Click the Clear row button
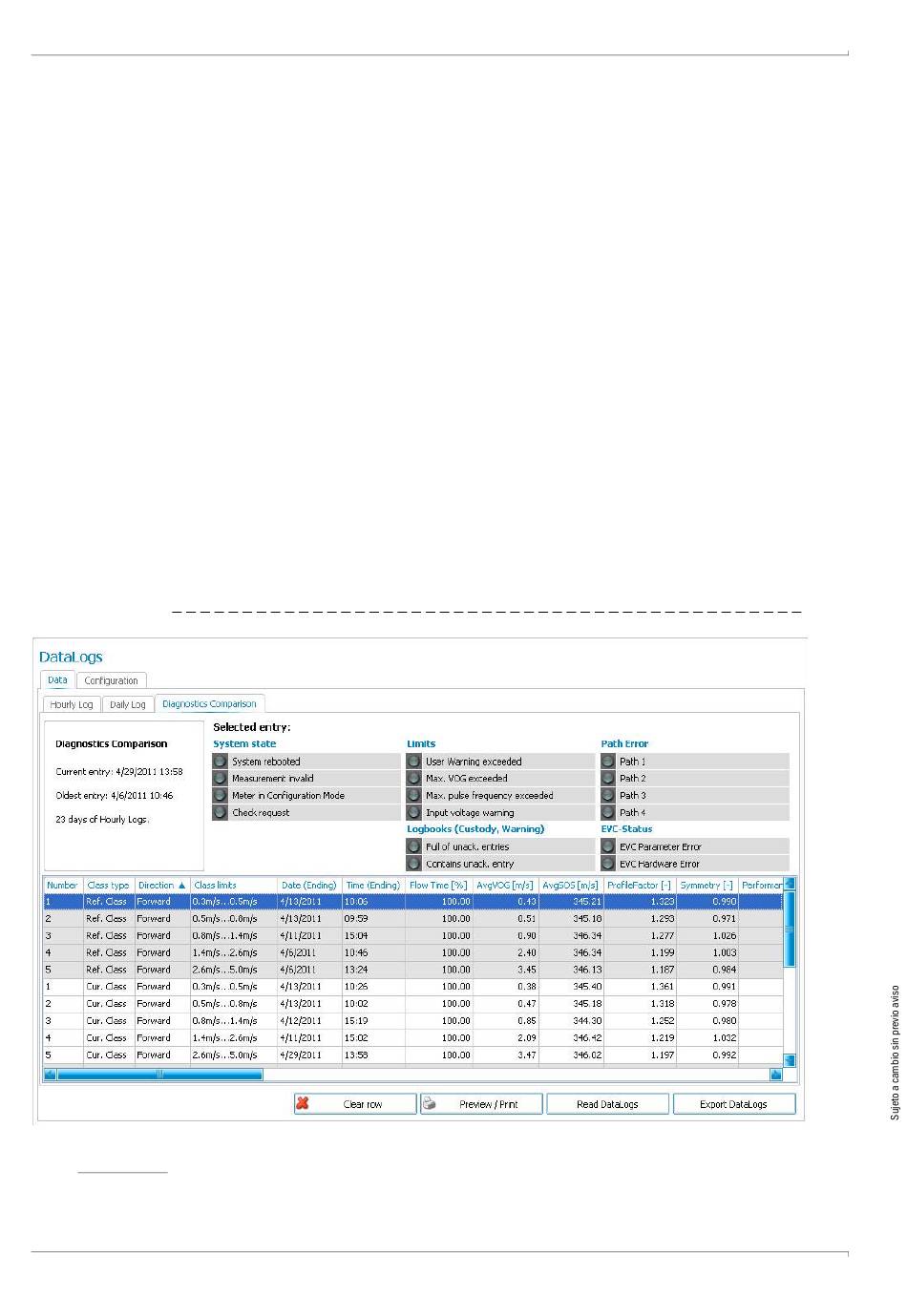The height and width of the screenshot is (1316, 907). [355, 1104]
